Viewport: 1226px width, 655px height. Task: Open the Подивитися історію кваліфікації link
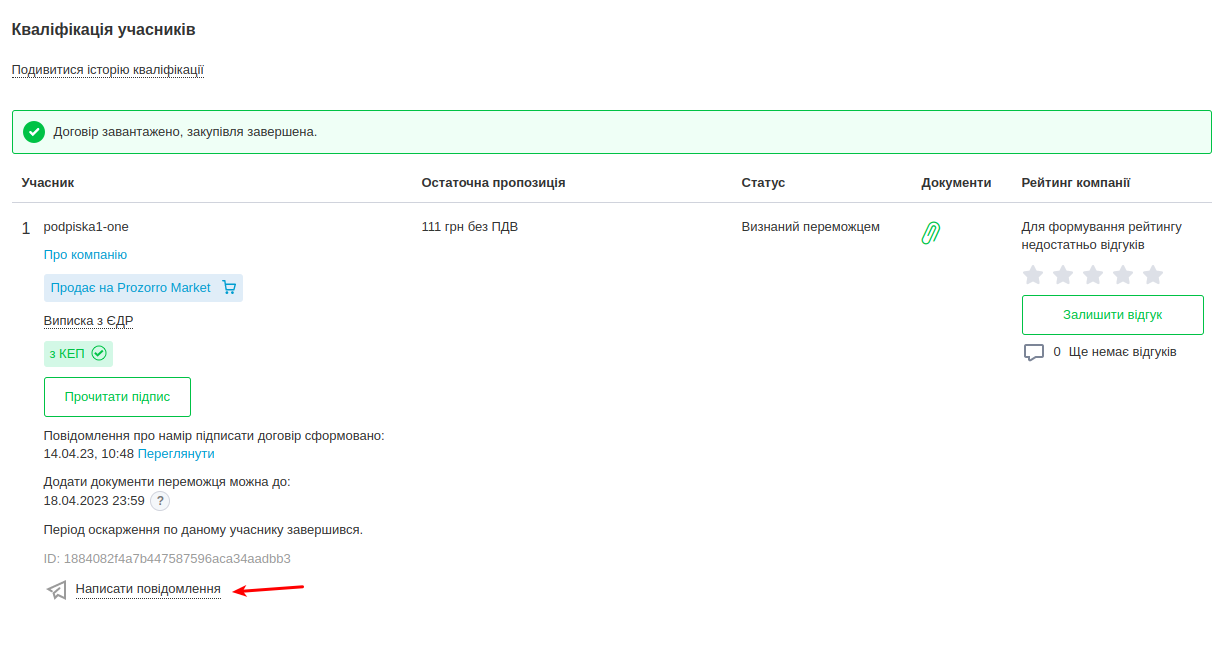click(108, 70)
